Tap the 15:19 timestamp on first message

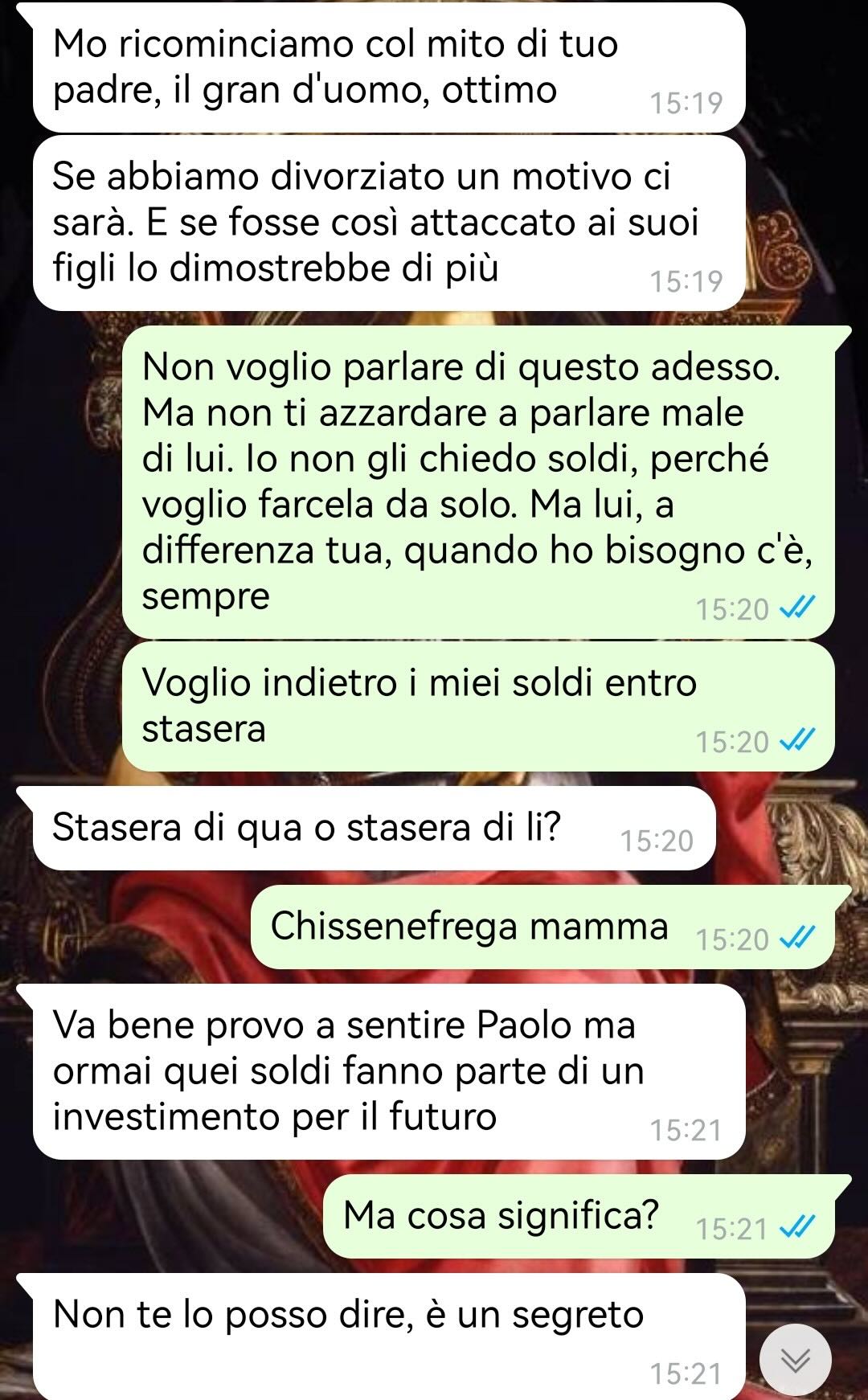[x=686, y=103]
